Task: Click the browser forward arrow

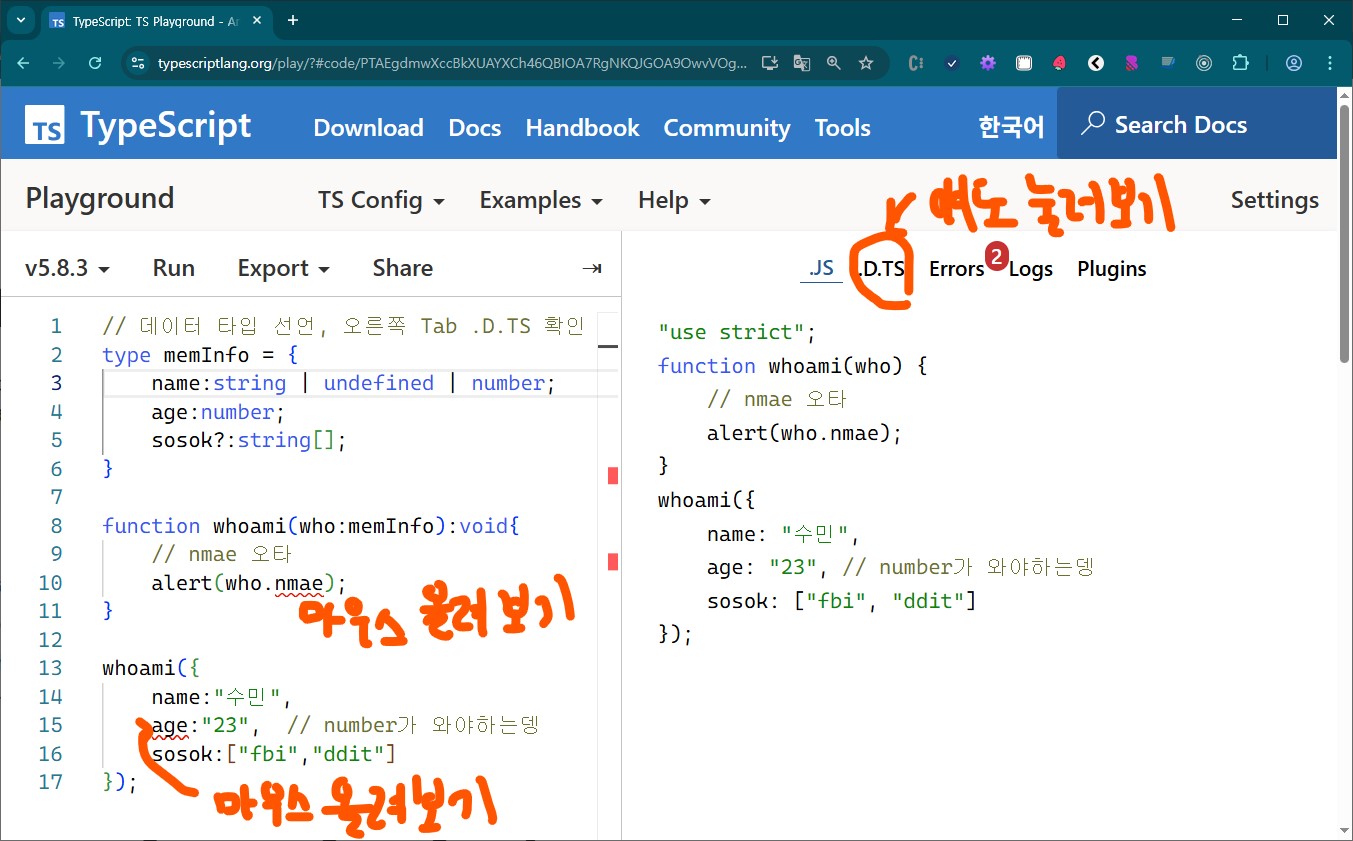Action: point(59,63)
